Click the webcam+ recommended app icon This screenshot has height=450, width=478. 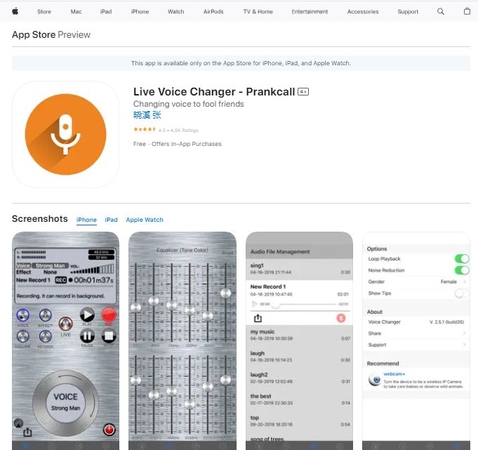coord(375,380)
